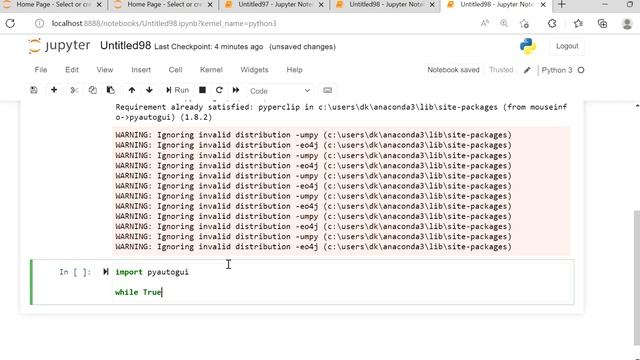The image size is (640, 360).
Task: Click the Python 3 kernel name
Action: coord(557,70)
